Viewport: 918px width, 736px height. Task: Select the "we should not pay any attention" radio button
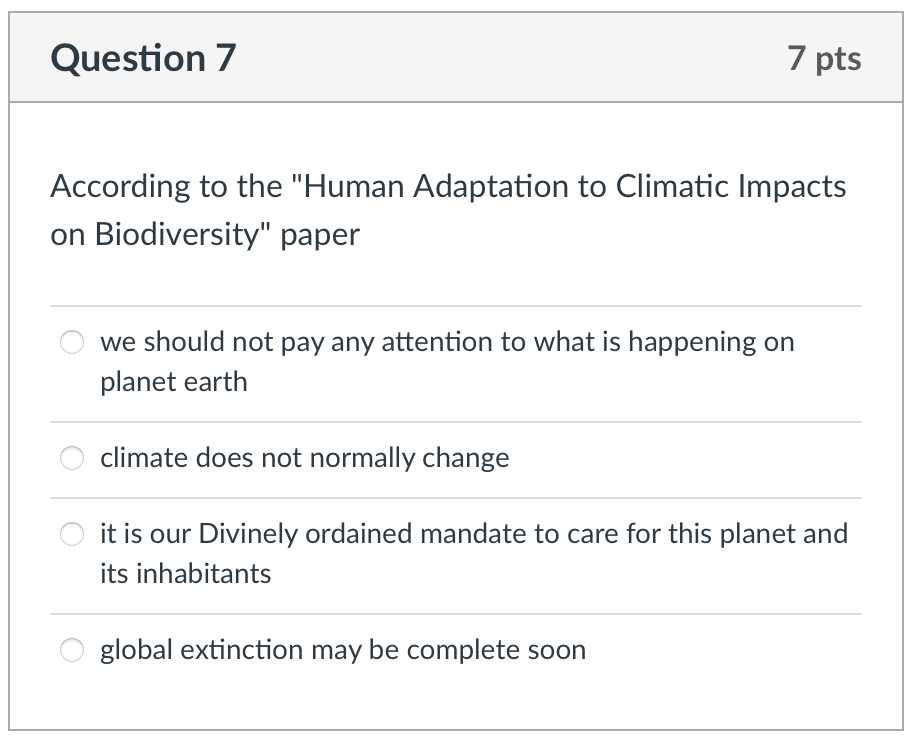[x=73, y=343]
